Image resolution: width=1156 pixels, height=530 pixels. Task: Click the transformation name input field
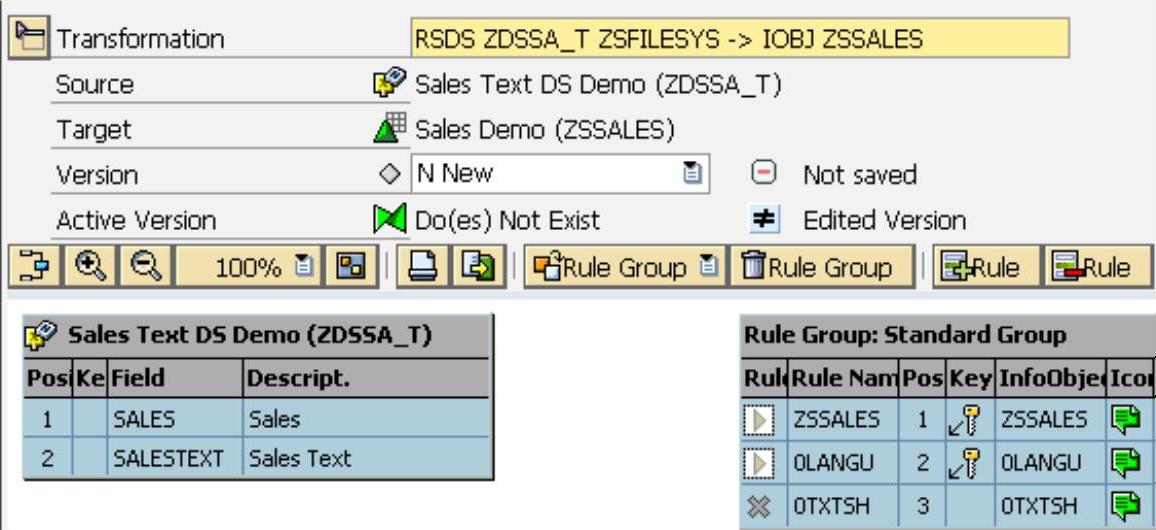[x=740, y=39]
